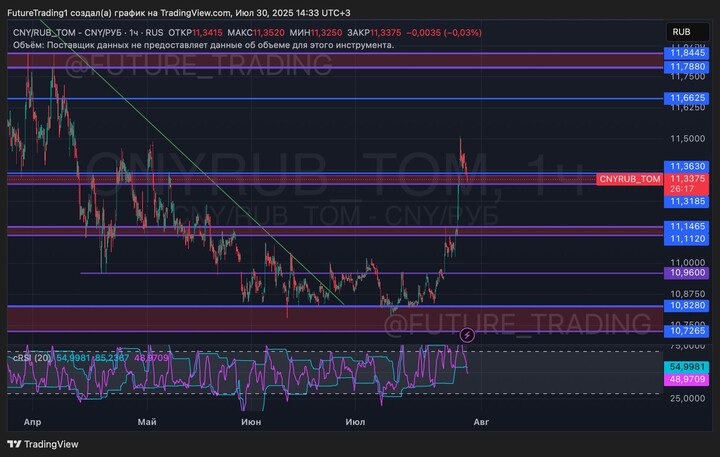Select the 10,7265 price level label
This screenshot has height=457, width=720.
point(686,331)
